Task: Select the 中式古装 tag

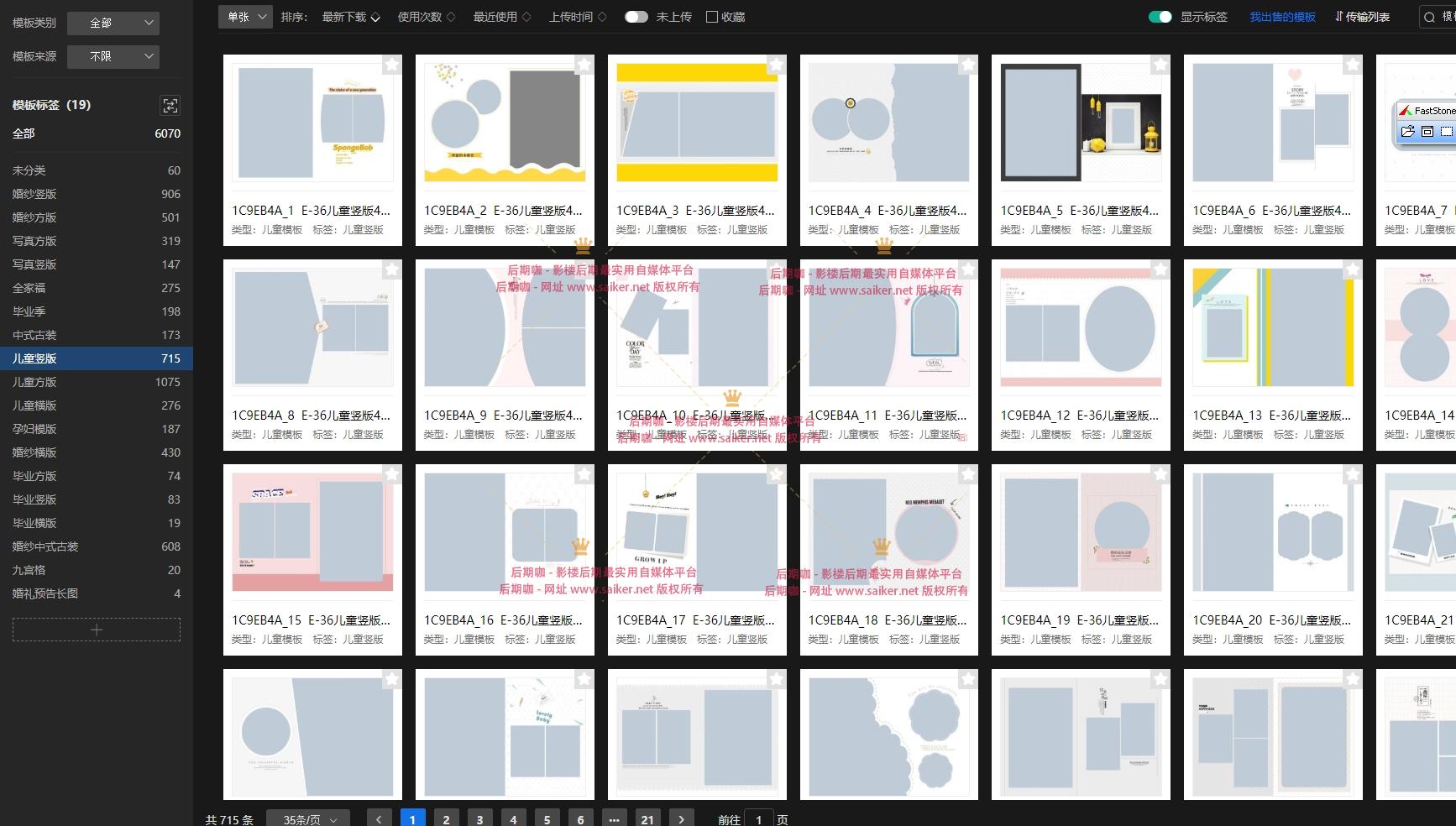Action: coord(97,335)
